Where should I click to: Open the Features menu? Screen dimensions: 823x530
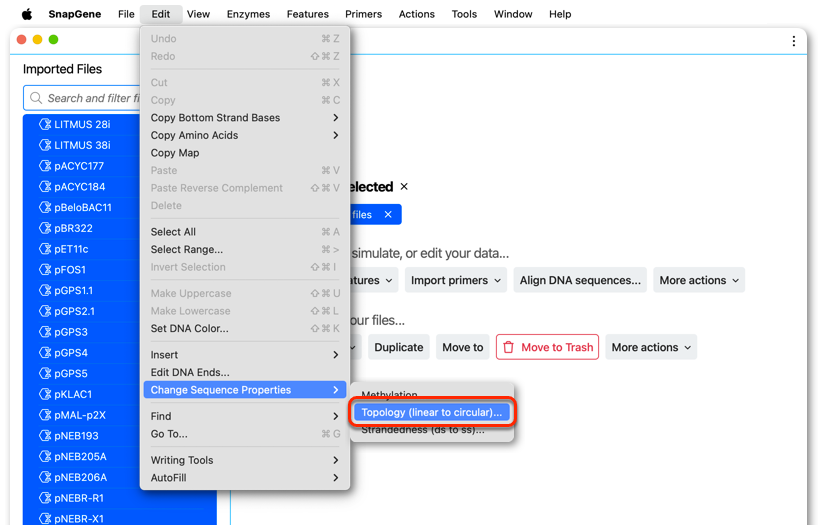click(308, 14)
